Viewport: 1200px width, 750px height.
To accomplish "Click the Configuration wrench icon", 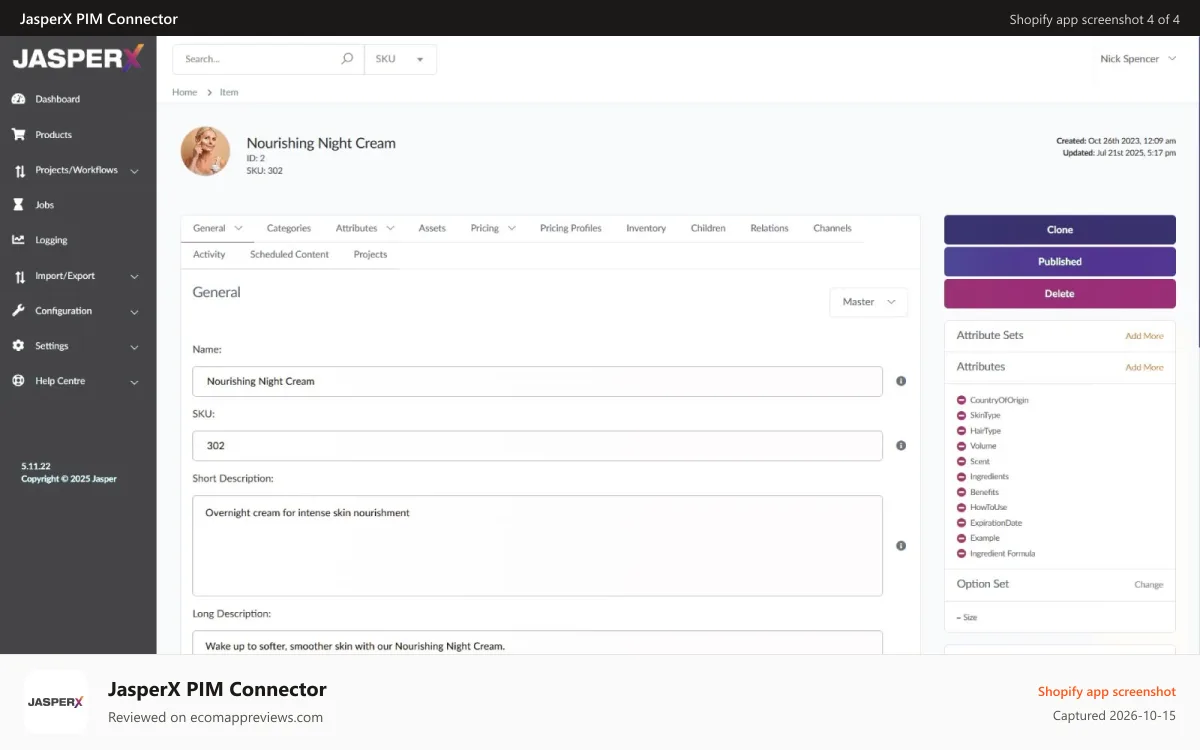I will click(18, 311).
